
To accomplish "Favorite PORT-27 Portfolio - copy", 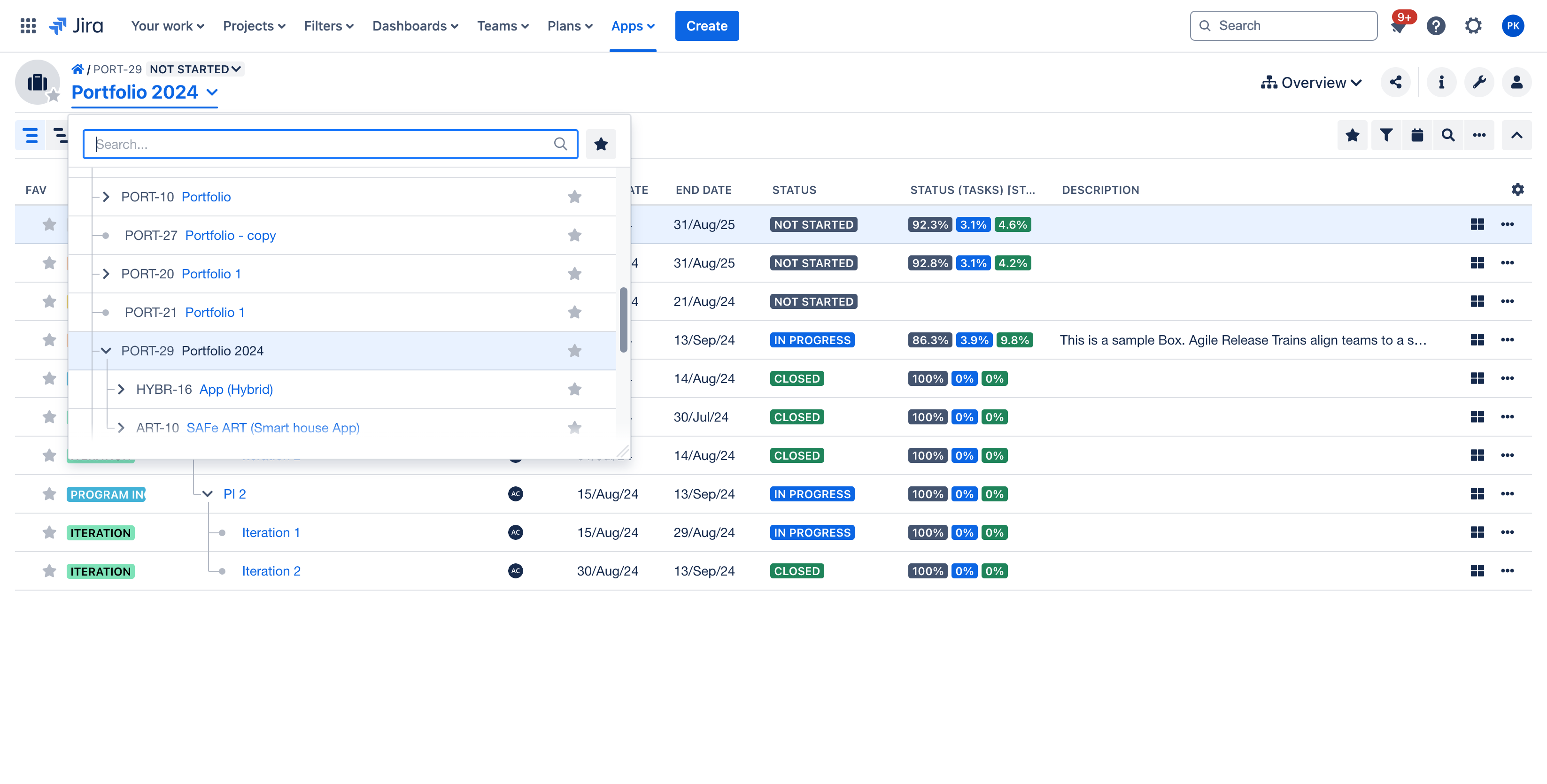I will point(574,235).
